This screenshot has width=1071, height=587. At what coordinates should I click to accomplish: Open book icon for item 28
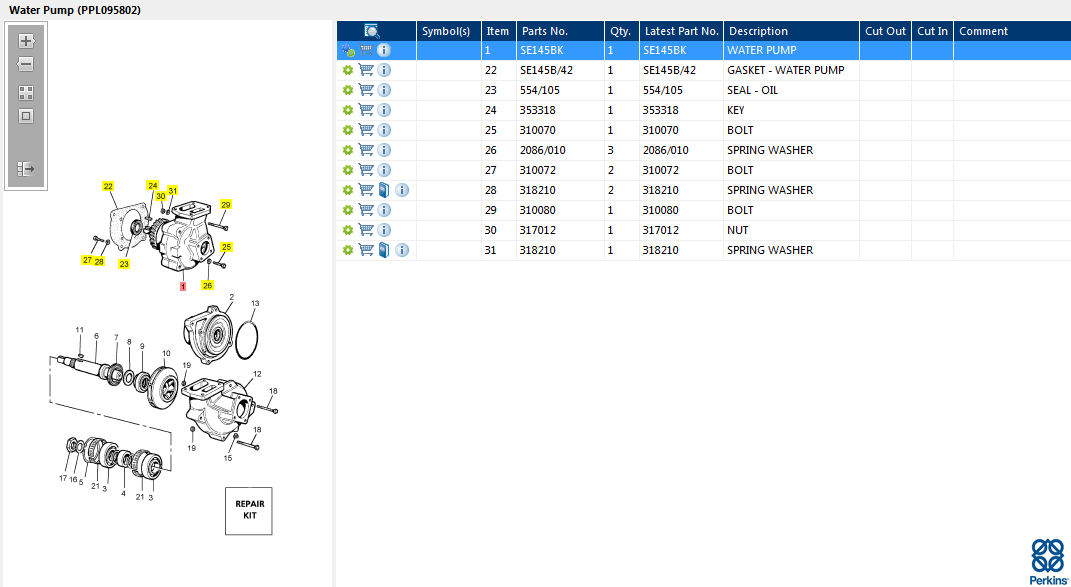click(384, 190)
